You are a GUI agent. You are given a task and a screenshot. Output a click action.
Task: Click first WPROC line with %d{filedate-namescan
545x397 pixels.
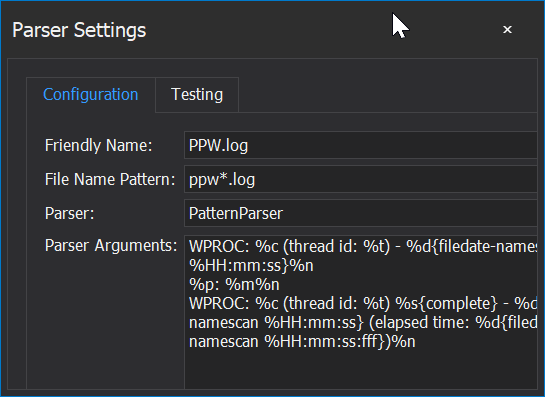coord(363,246)
